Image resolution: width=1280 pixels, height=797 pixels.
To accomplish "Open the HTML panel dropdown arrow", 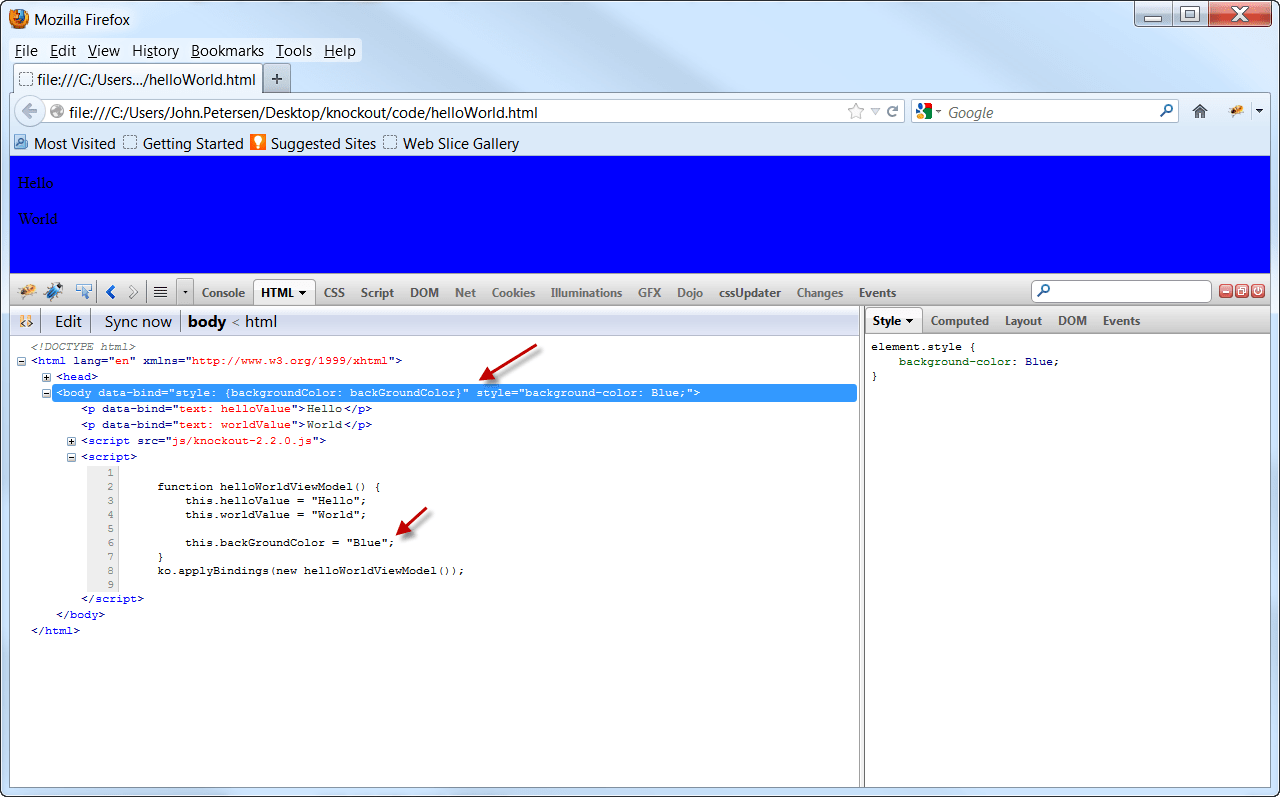I will click(301, 292).
